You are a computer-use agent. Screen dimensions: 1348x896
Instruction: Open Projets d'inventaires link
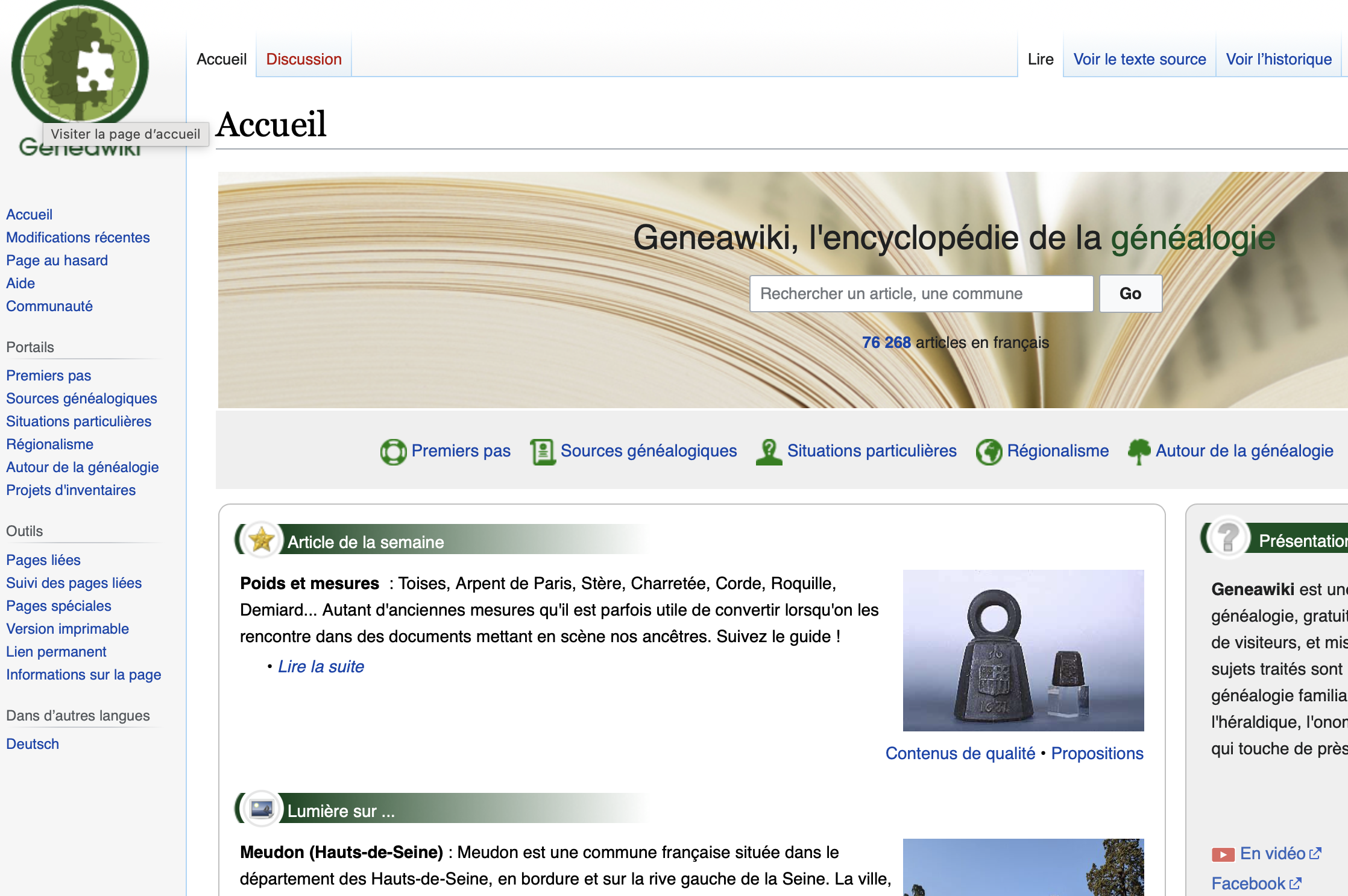coord(71,490)
